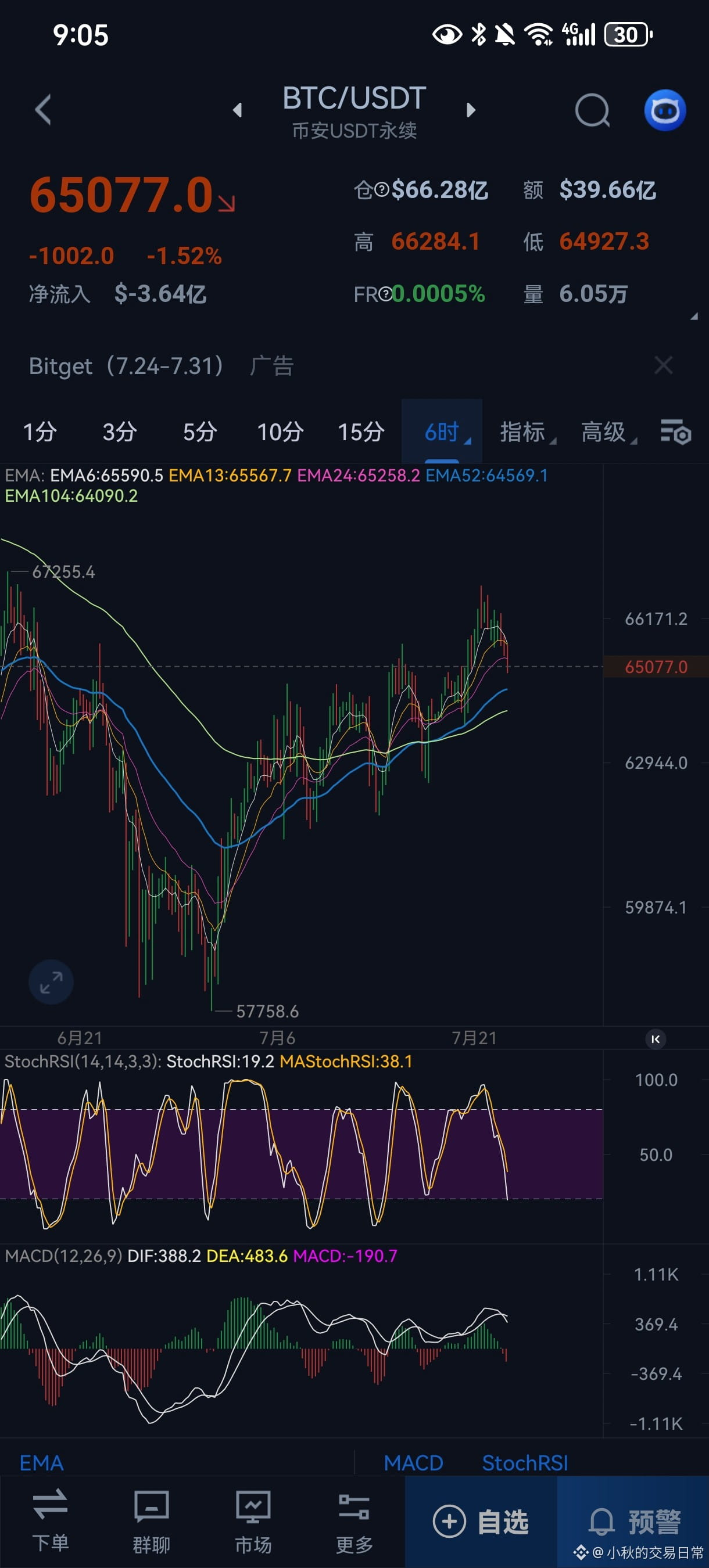Open the search magnifier icon
The width and height of the screenshot is (709, 1568).
[x=592, y=110]
